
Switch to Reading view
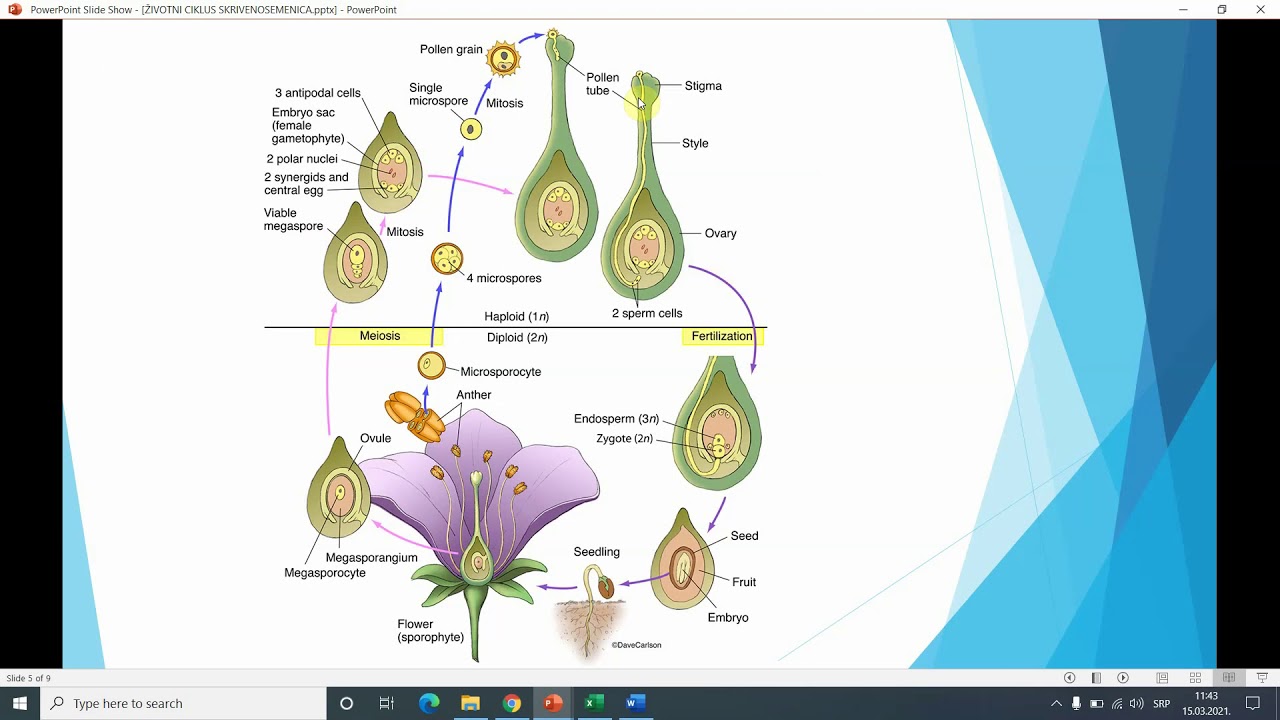(x=1229, y=678)
